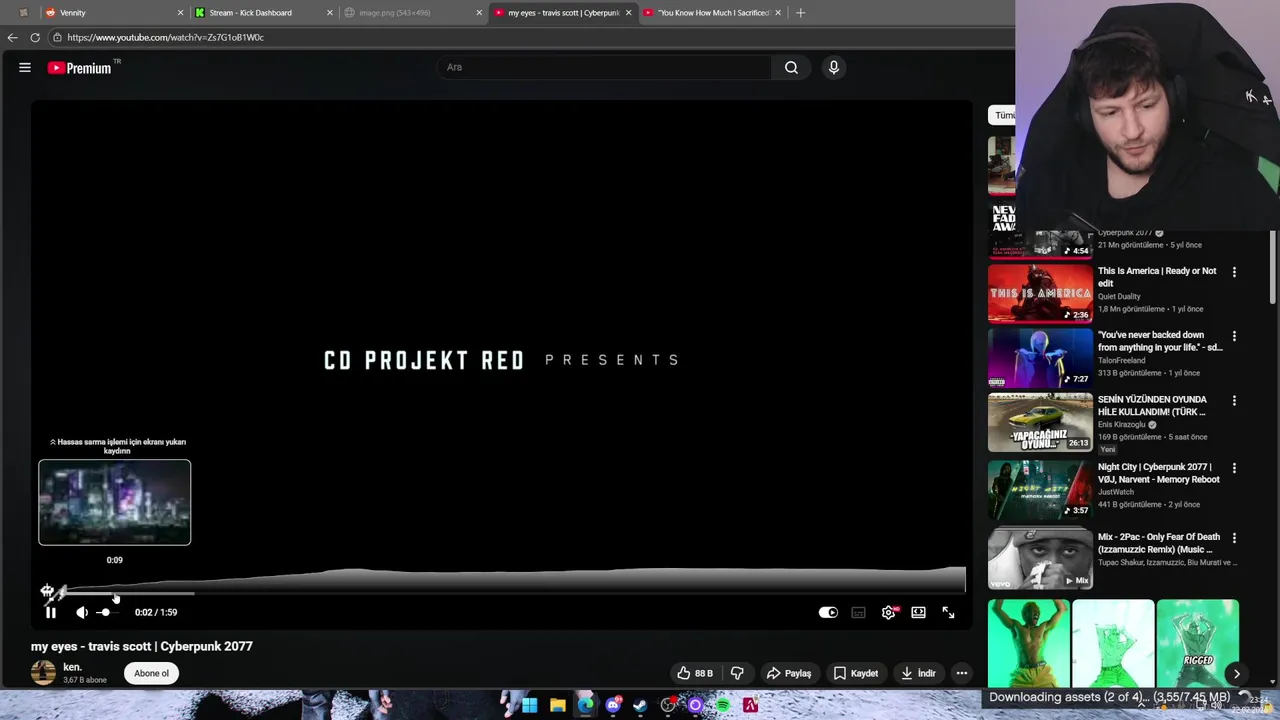The image size is (1280, 720).
Task: Toggle subtitles (captions) button
Action: (858, 613)
